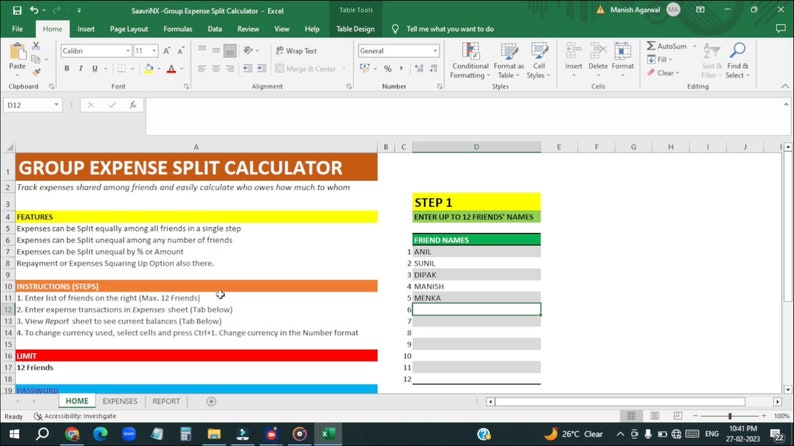Open the Borders dropdown arrow

pyautogui.click(x=132, y=68)
